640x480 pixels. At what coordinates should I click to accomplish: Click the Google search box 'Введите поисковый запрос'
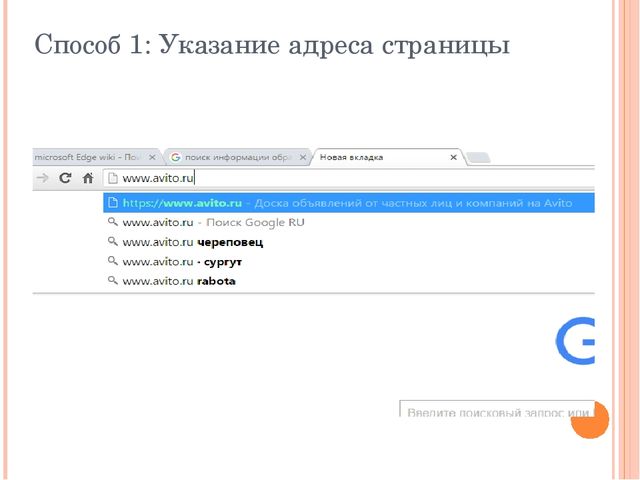[x=497, y=409]
